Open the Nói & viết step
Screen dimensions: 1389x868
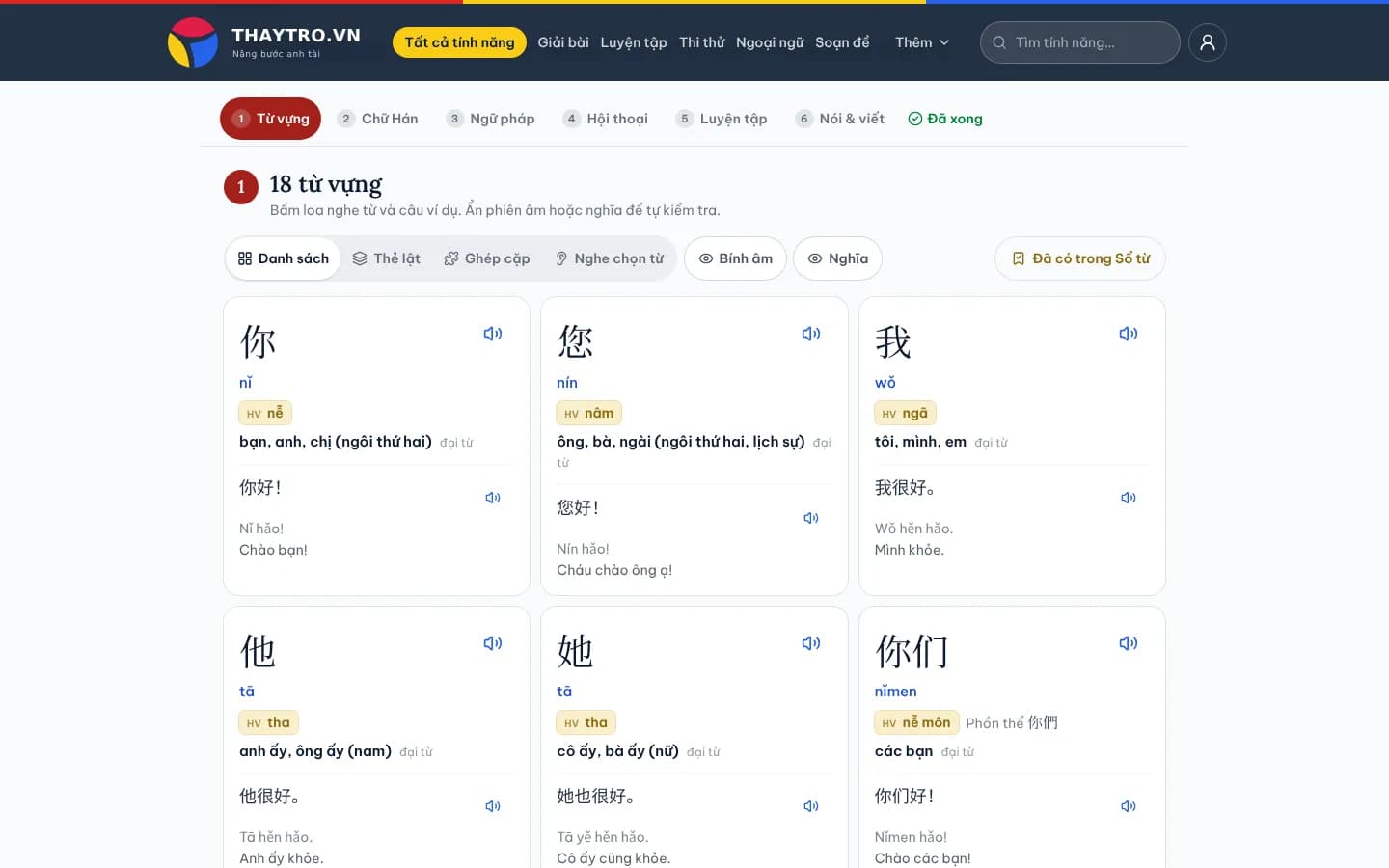point(839,119)
